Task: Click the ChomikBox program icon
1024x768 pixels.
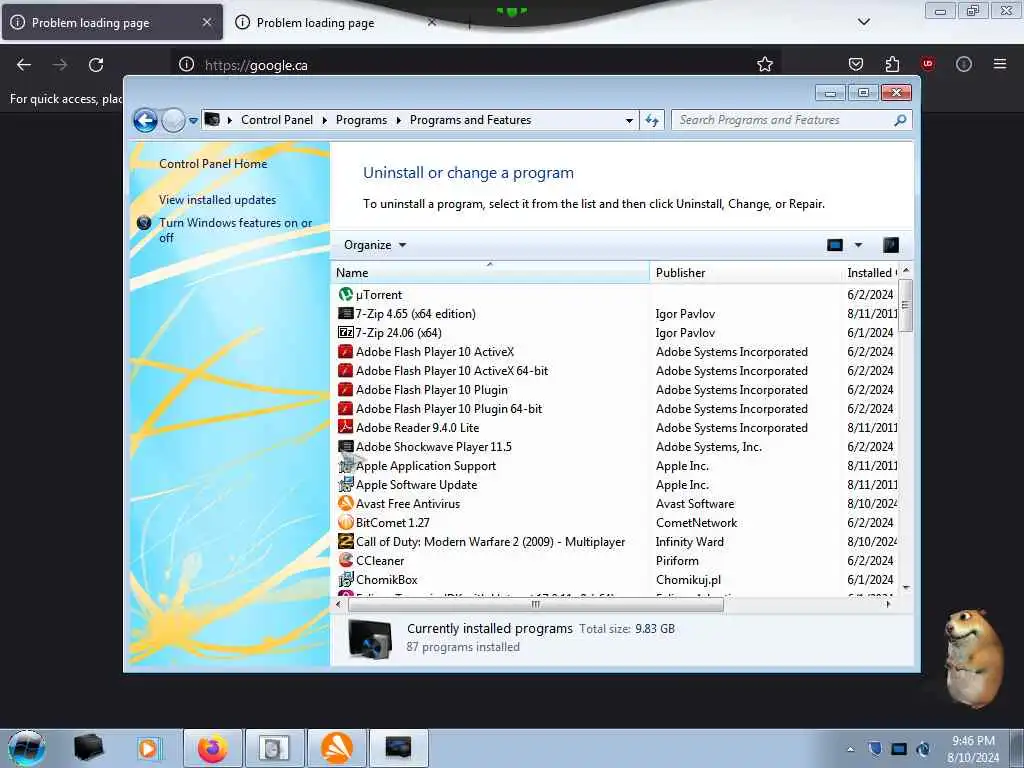Action: [x=345, y=579]
